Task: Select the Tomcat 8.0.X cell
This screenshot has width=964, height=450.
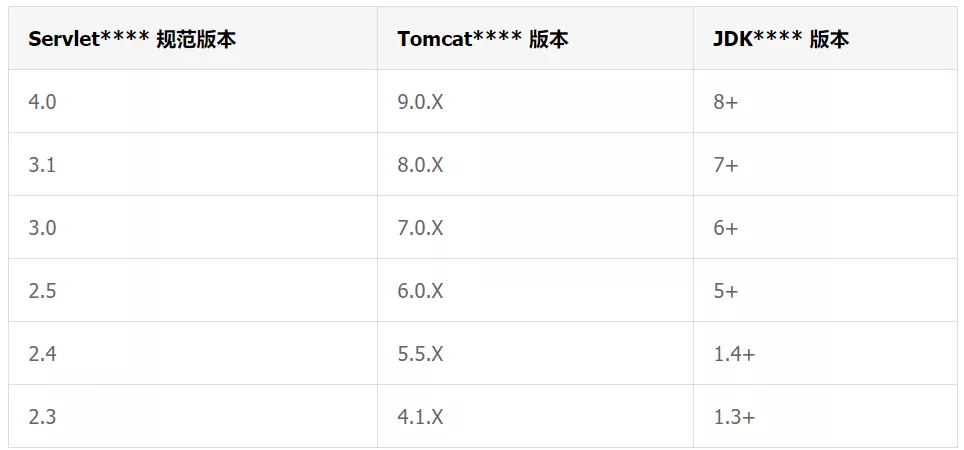Action: (535, 164)
